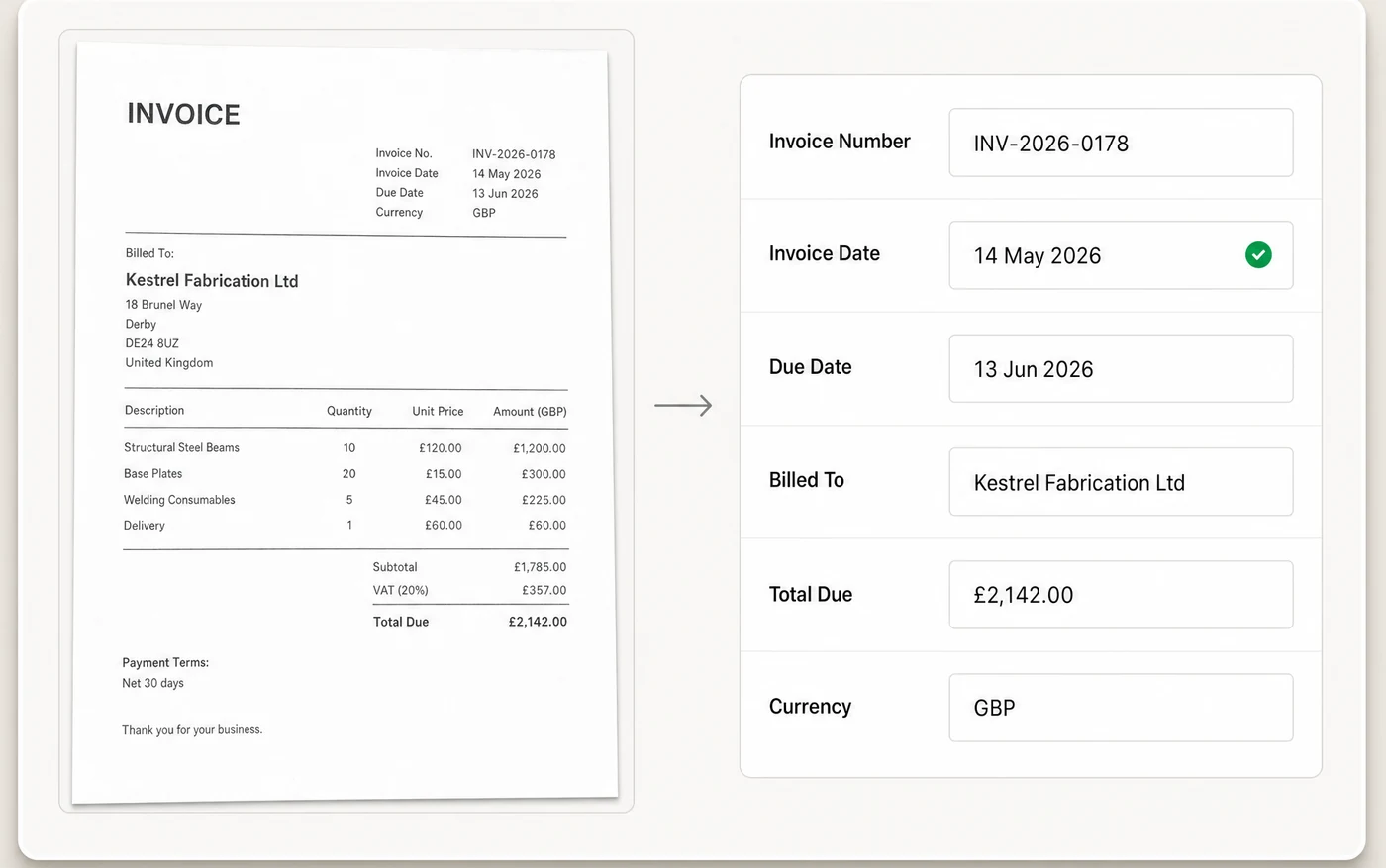Focus the Invoice Date field showing 14 May 2026
The height and width of the screenshot is (868, 1386).
[x=1121, y=255]
